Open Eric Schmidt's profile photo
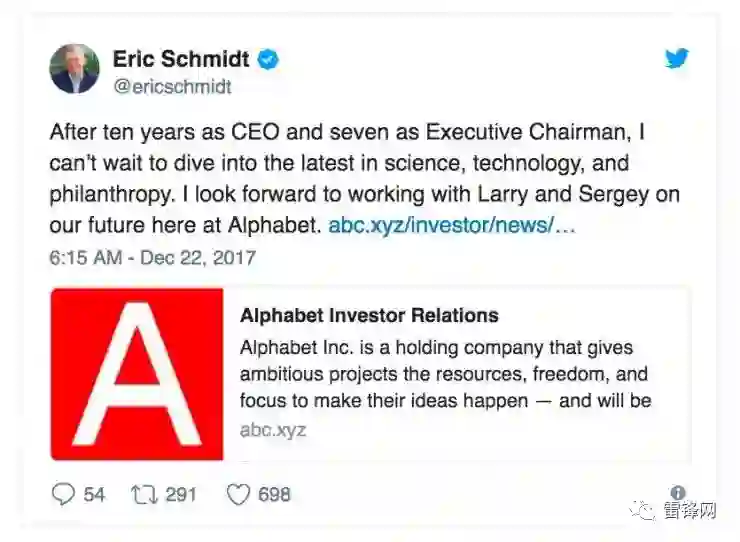Viewport: 740px width, 542px height. tap(75, 69)
